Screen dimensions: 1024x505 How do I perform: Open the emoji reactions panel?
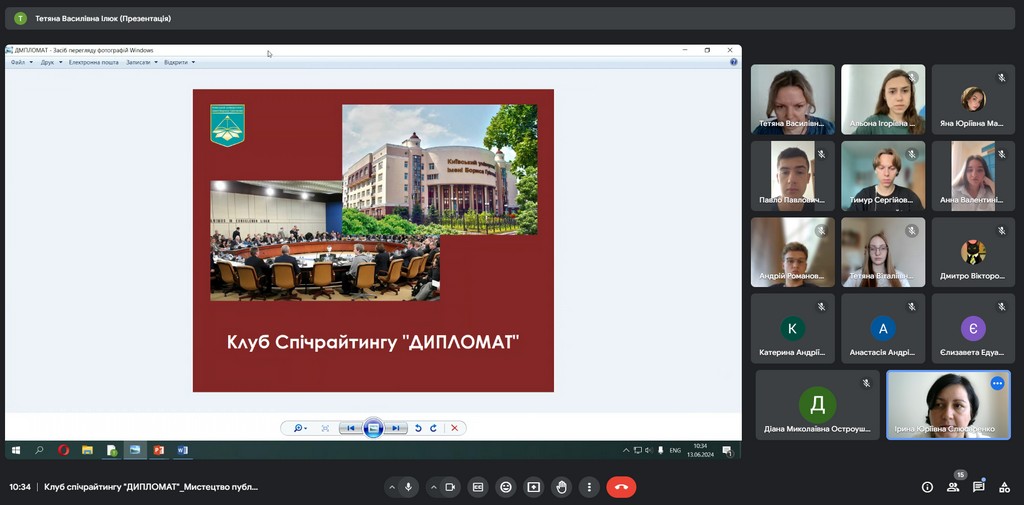(x=506, y=487)
